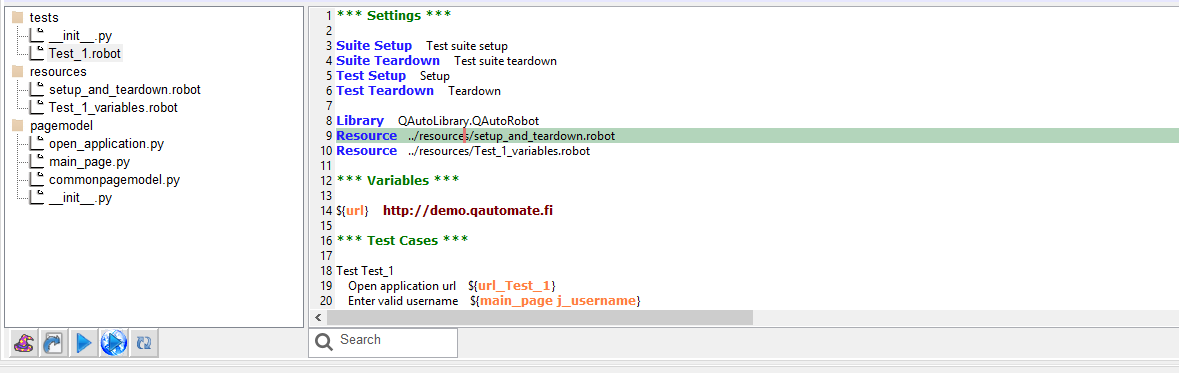This screenshot has width=1179, height=373.
Task: Click the curved arrow export icon
Action: point(53,343)
